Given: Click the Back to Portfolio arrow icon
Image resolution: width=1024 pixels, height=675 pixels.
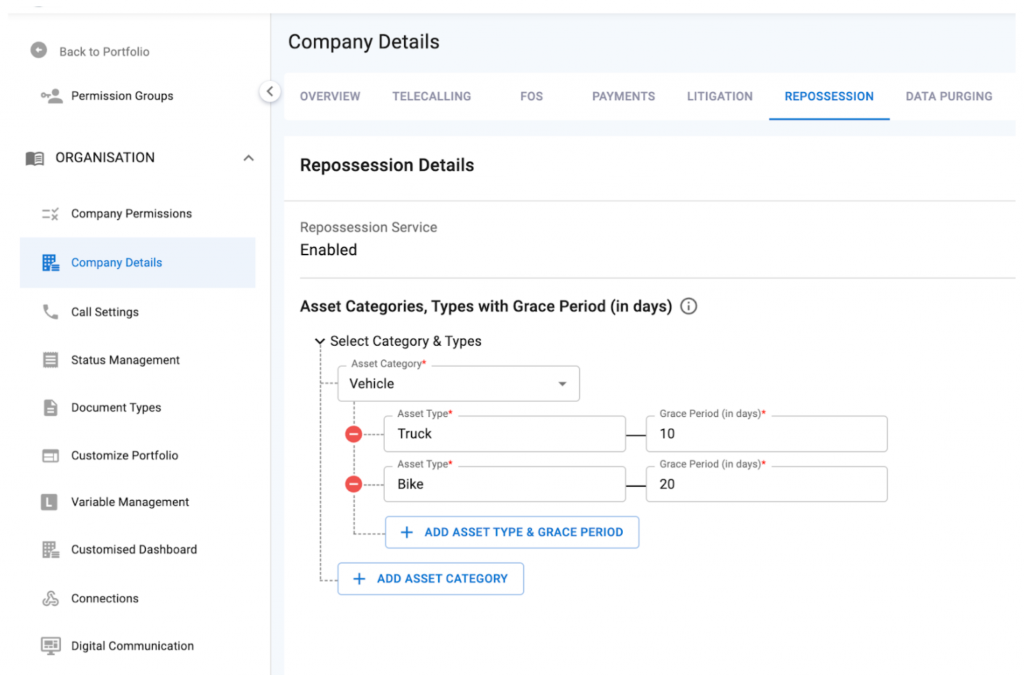Looking at the screenshot, I should click(39, 50).
